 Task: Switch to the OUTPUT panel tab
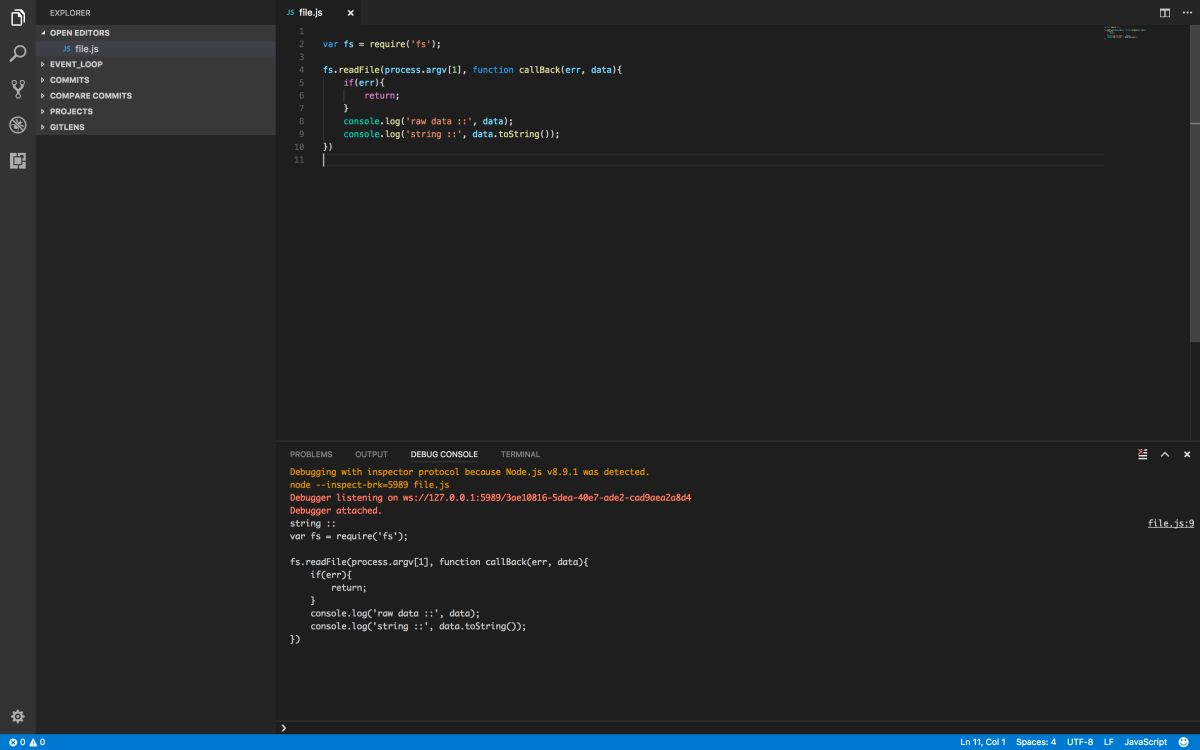(x=371, y=454)
